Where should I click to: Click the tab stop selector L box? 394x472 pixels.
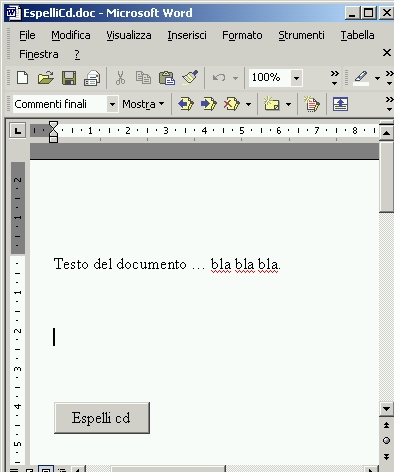pos(18,130)
